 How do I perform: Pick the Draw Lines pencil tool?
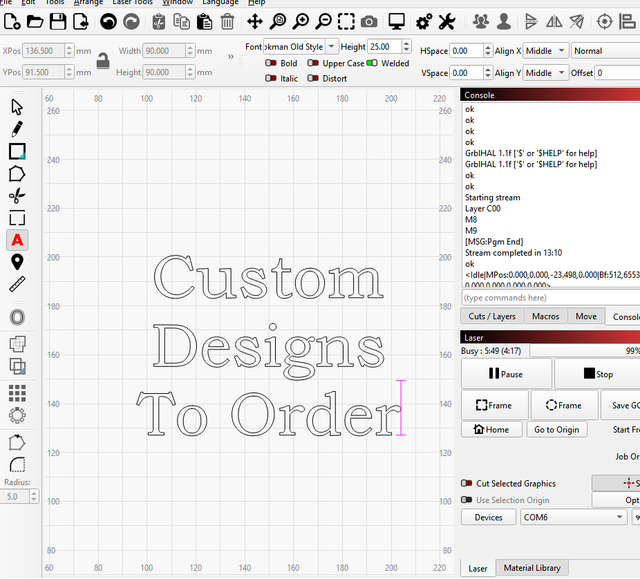17,129
